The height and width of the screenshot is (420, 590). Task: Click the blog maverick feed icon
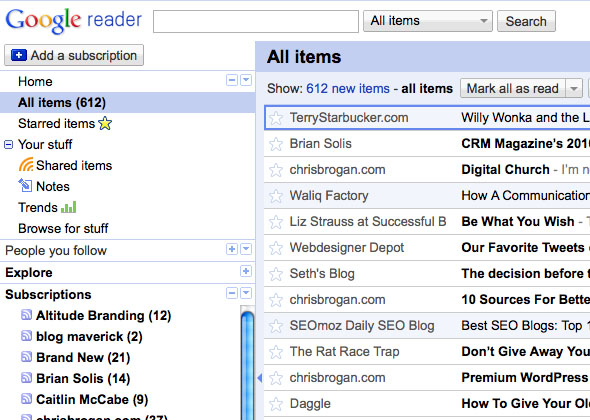click(x=26, y=335)
